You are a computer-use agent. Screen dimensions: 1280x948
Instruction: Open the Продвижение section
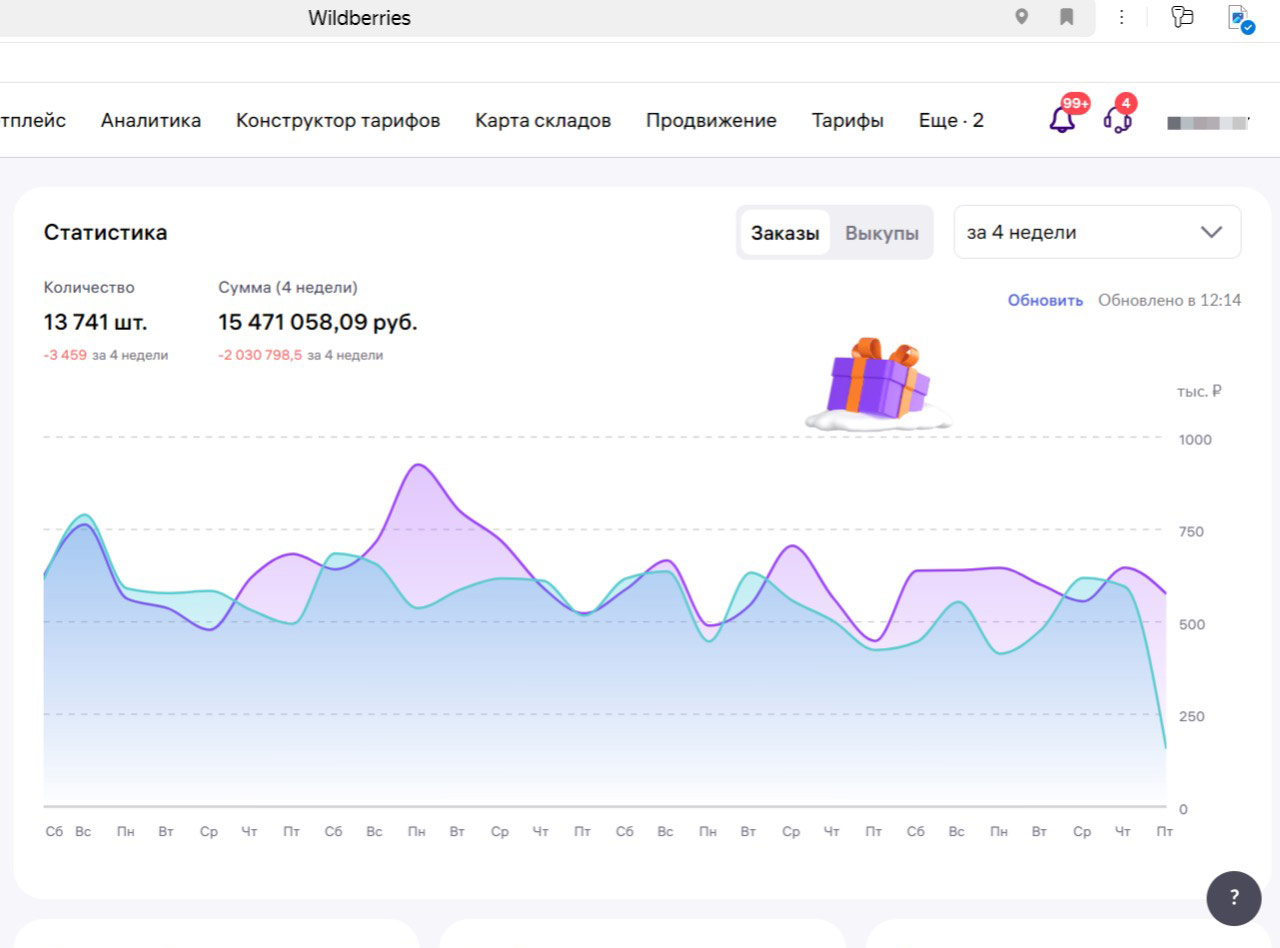[x=711, y=121]
